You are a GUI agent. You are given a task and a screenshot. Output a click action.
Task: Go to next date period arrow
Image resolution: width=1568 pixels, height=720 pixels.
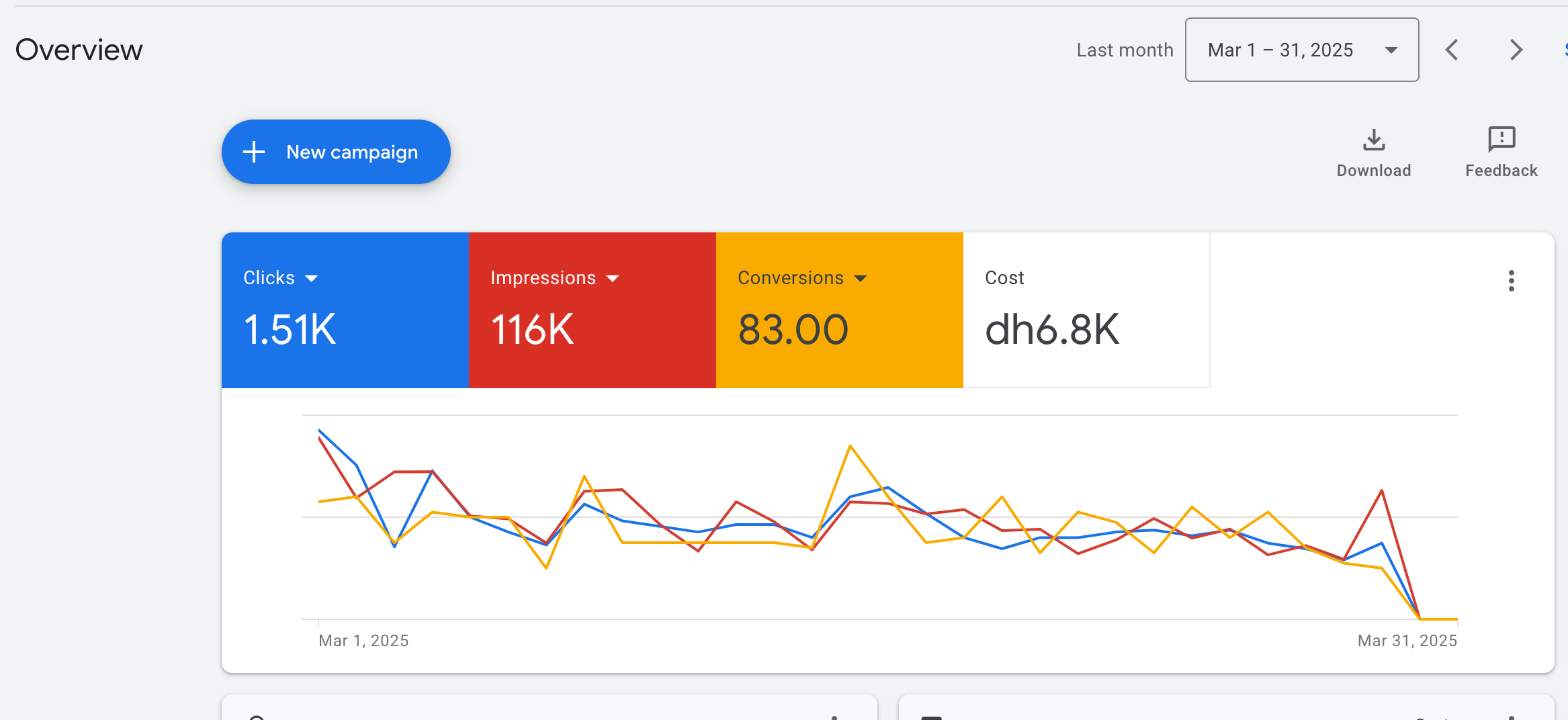click(x=1516, y=50)
